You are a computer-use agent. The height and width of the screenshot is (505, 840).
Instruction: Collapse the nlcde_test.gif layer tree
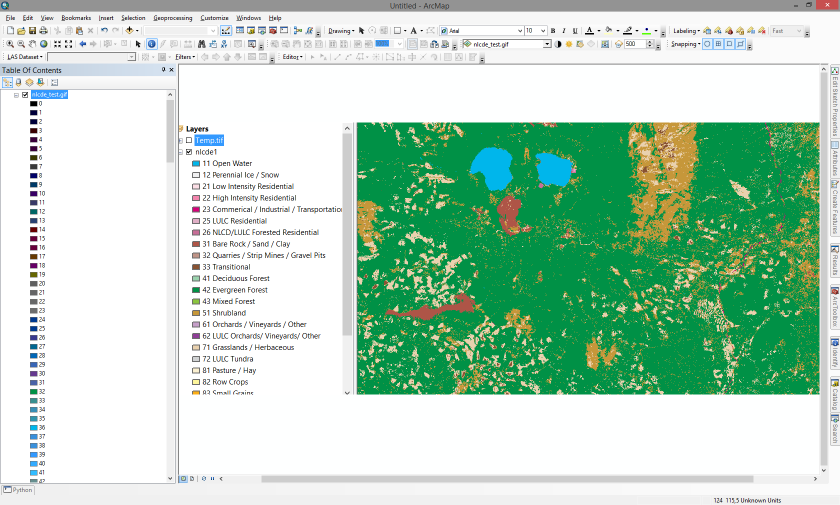point(16,95)
